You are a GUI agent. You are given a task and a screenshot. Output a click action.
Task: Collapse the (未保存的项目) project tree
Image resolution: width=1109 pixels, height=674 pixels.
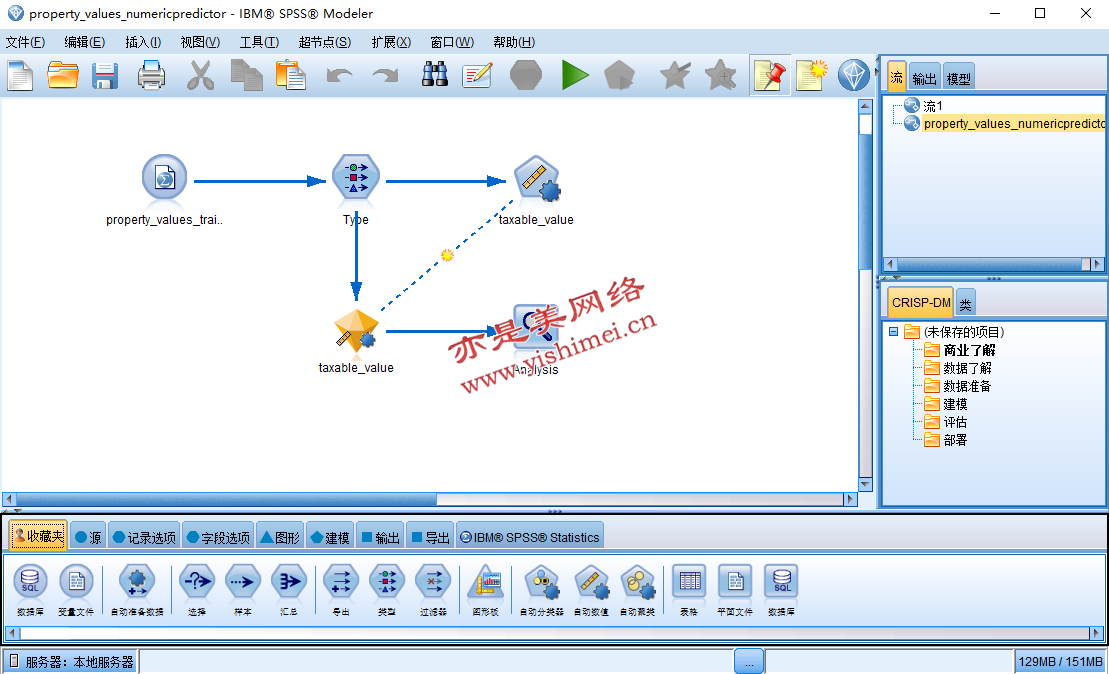(x=893, y=332)
